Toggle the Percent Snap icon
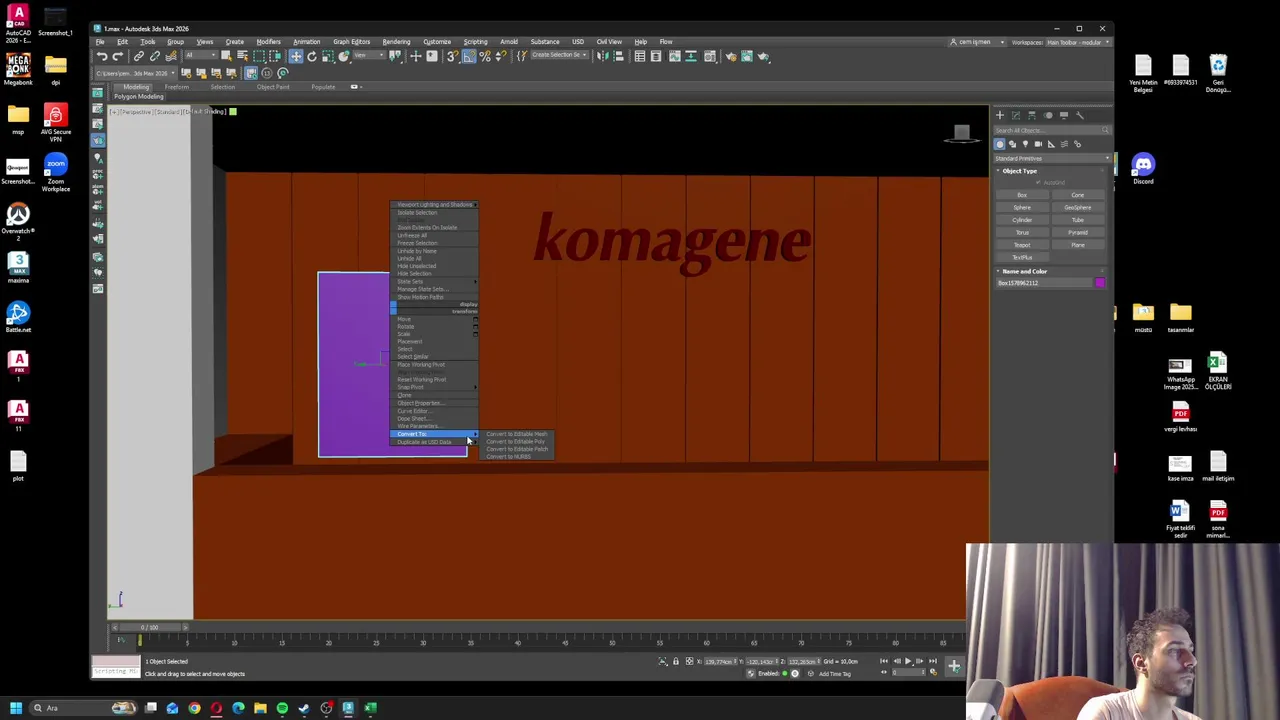 484,56
